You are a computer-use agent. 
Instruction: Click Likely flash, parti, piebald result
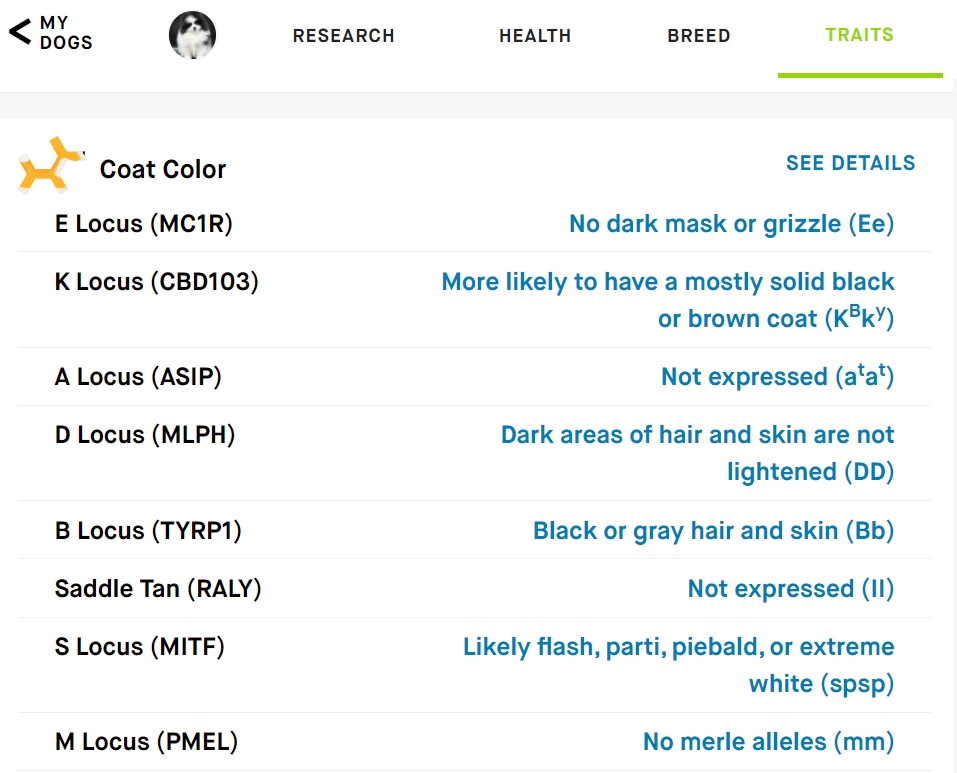click(x=679, y=665)
